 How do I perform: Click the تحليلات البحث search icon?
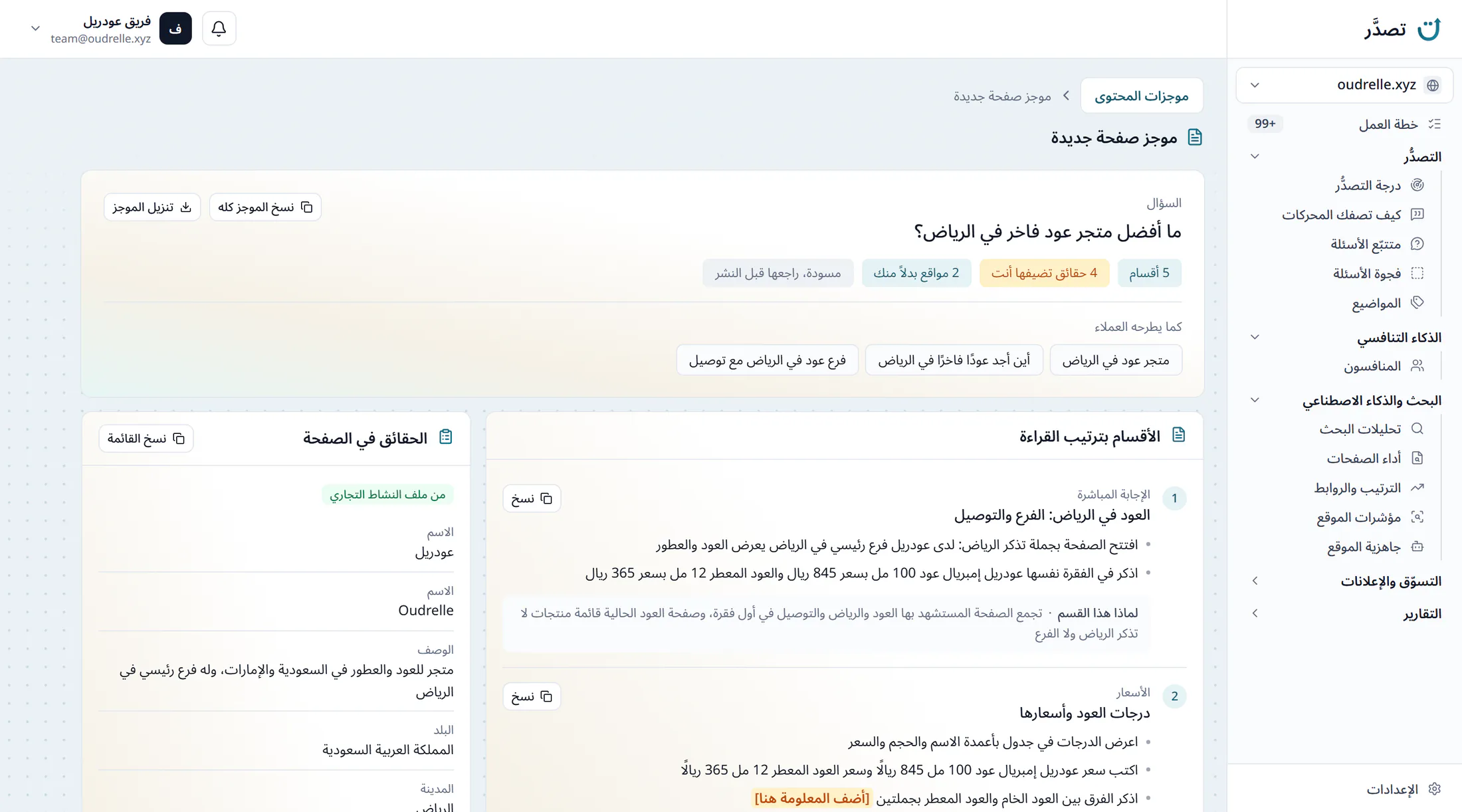click(1417, 429)
